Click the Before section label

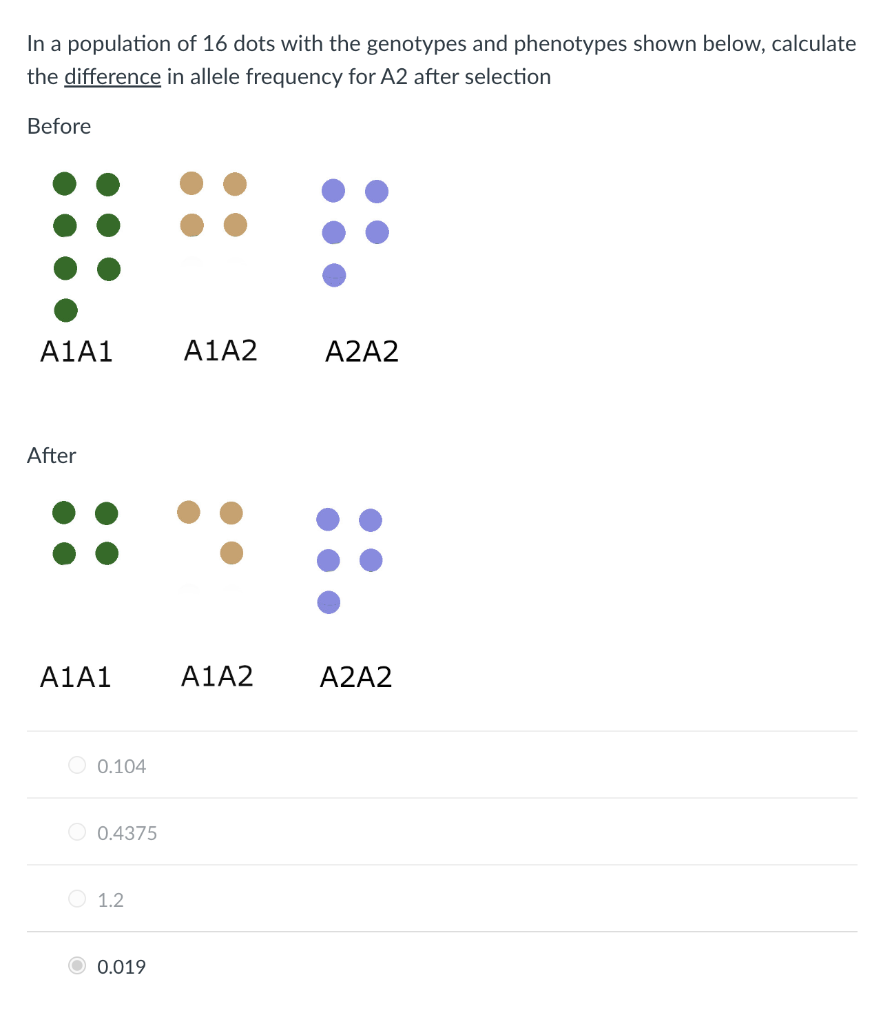(x=58, y=126)
